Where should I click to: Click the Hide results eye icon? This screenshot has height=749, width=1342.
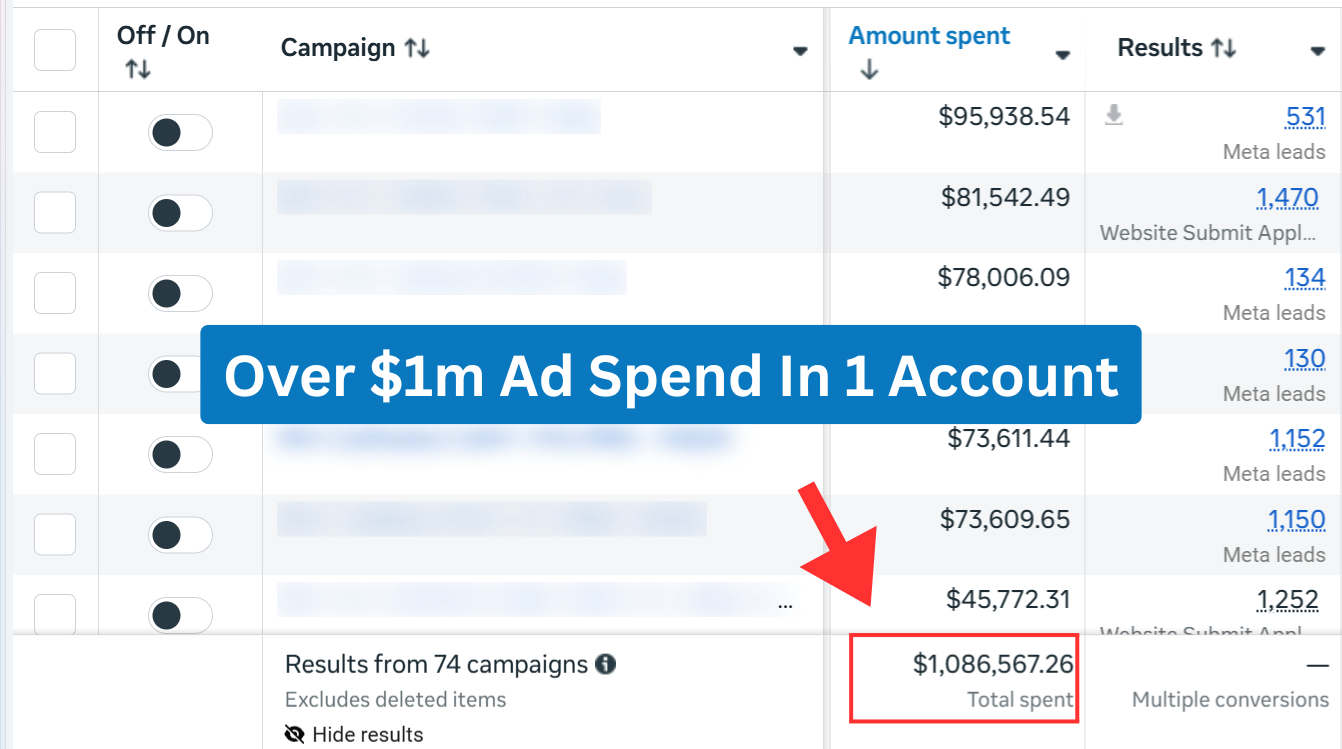point(295,735)
